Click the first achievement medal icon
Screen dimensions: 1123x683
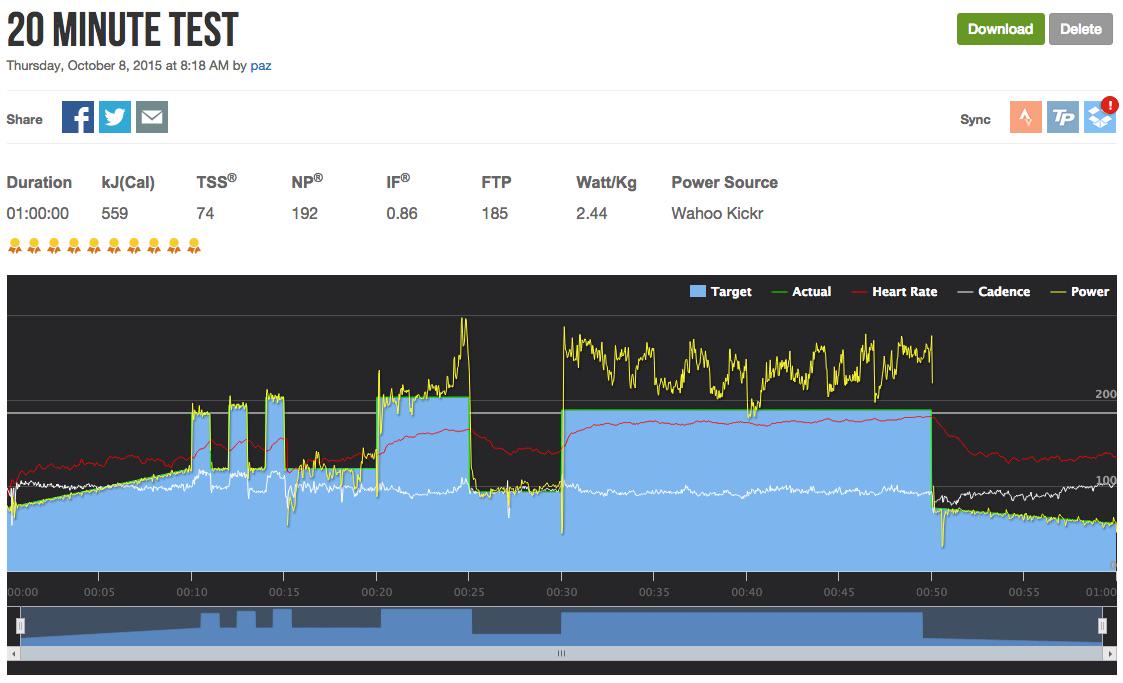coord(14,246)
